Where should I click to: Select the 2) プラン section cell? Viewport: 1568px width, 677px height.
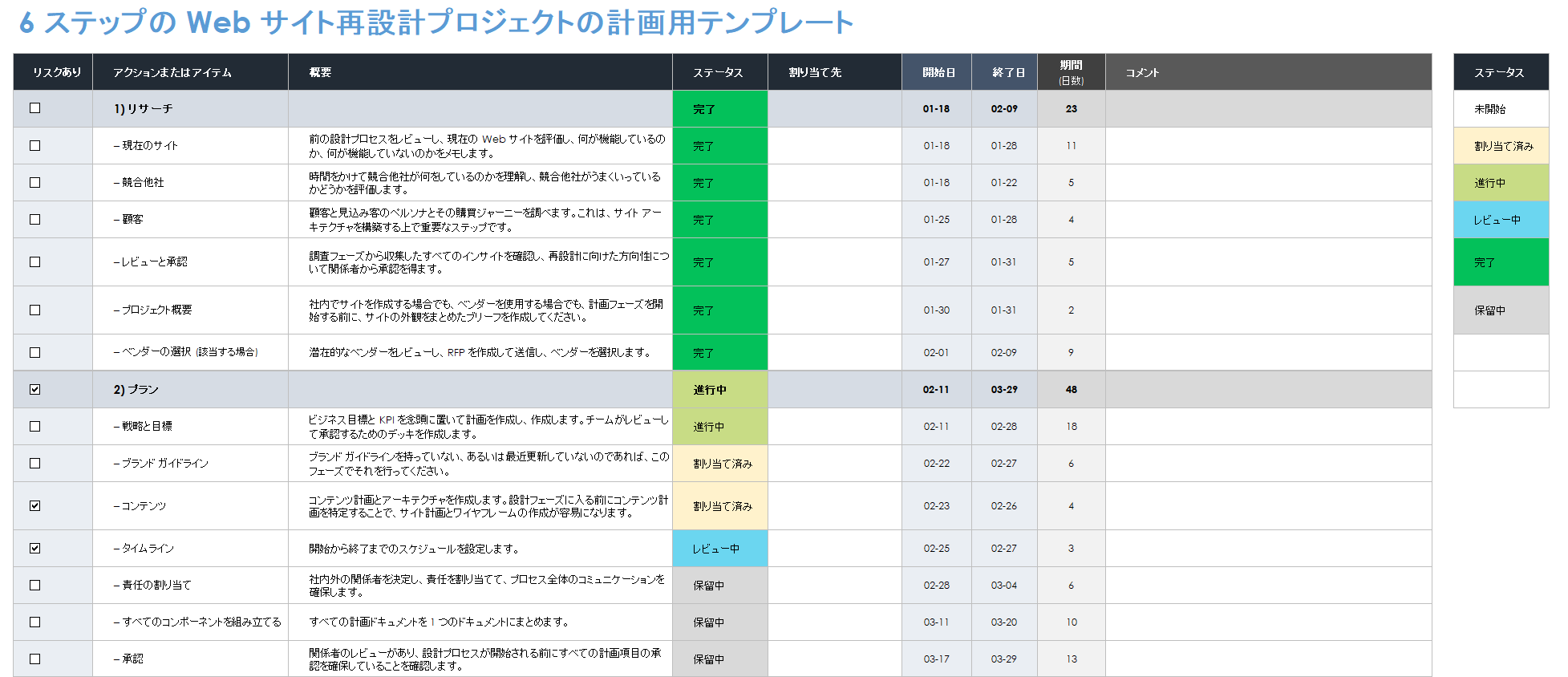click(x=191, y=390)
